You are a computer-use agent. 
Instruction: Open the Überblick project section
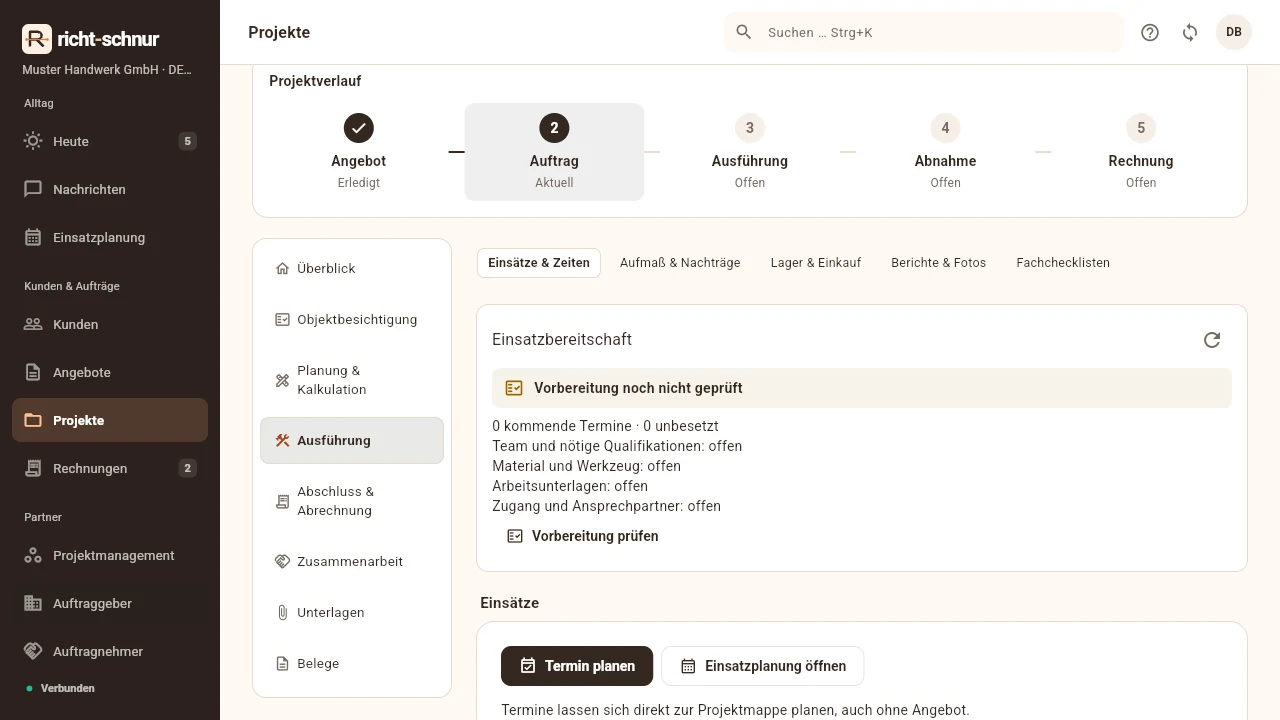click(352, 268)
